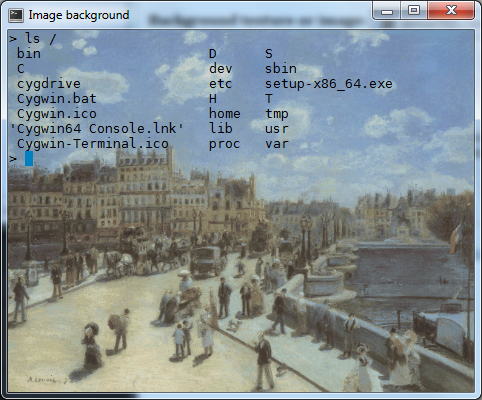Click the usr directory entry
This screenshot has height=400, width=482.
click(x=277, y=129)
